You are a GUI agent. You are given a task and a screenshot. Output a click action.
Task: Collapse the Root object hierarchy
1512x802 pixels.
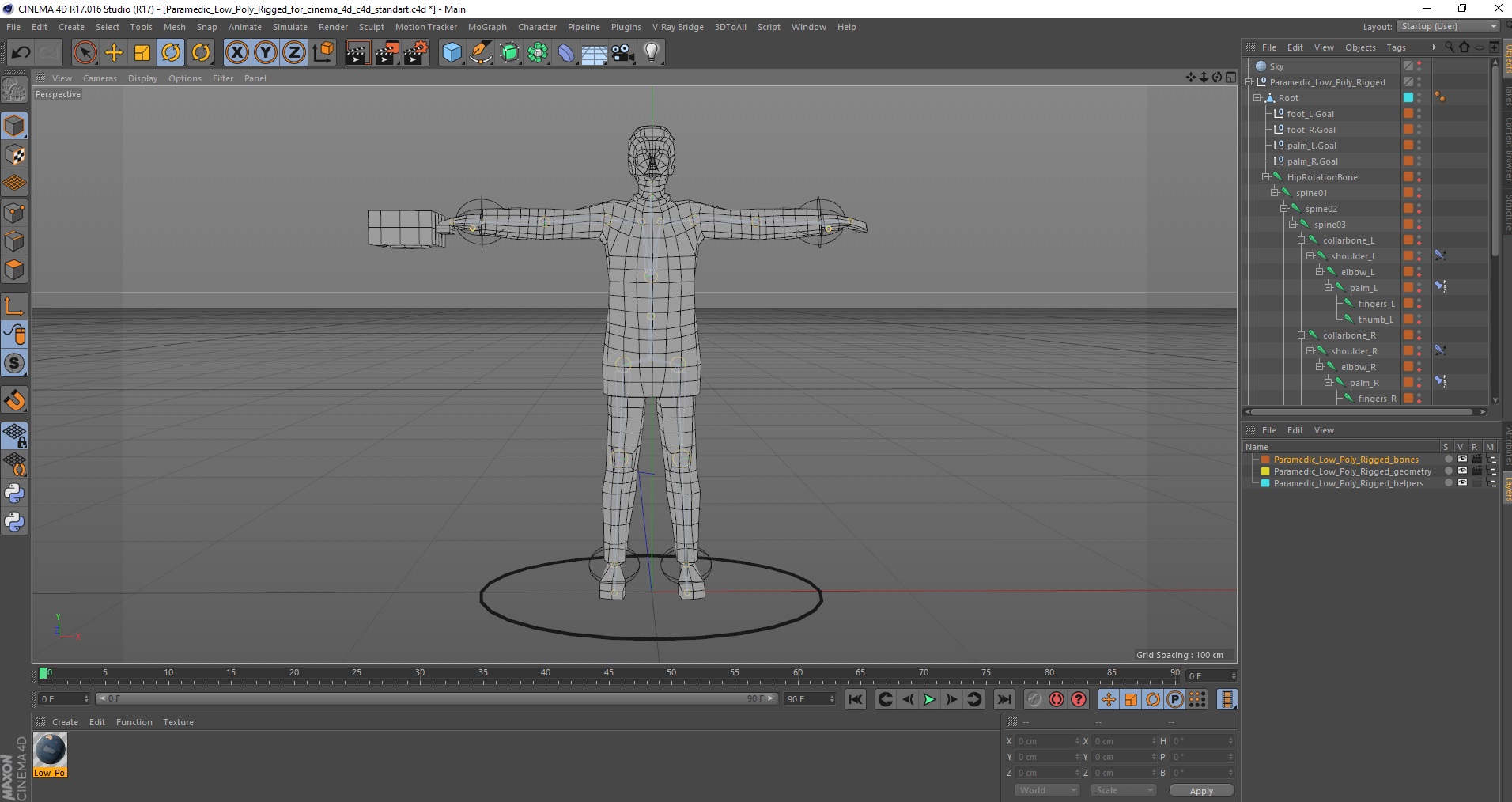click(x=1257, y=98)
